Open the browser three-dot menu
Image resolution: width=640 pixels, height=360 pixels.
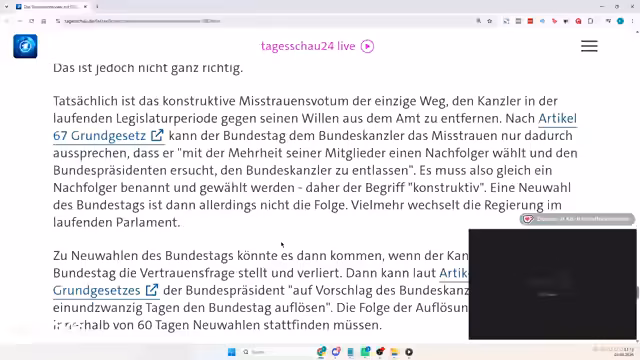click(x=632, y=21)
